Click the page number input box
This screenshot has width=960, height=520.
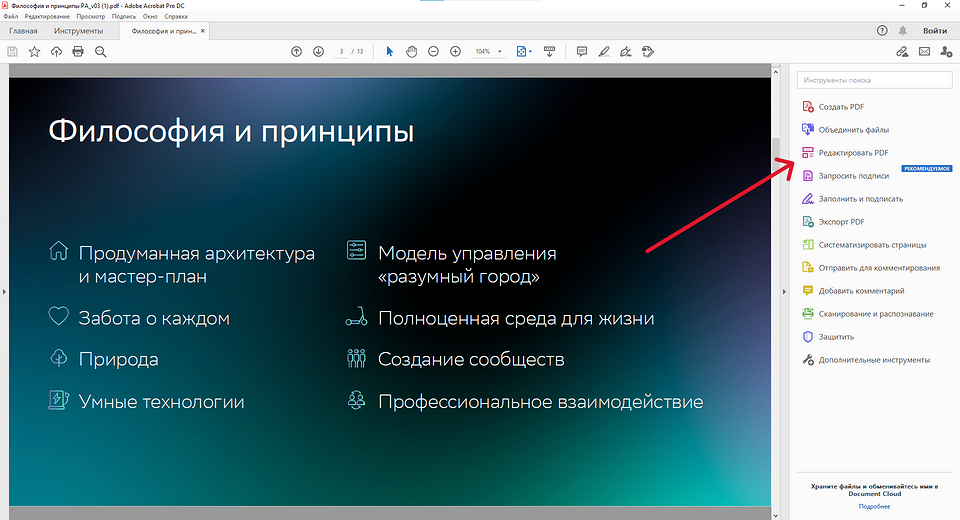click(x=343, y=51)
